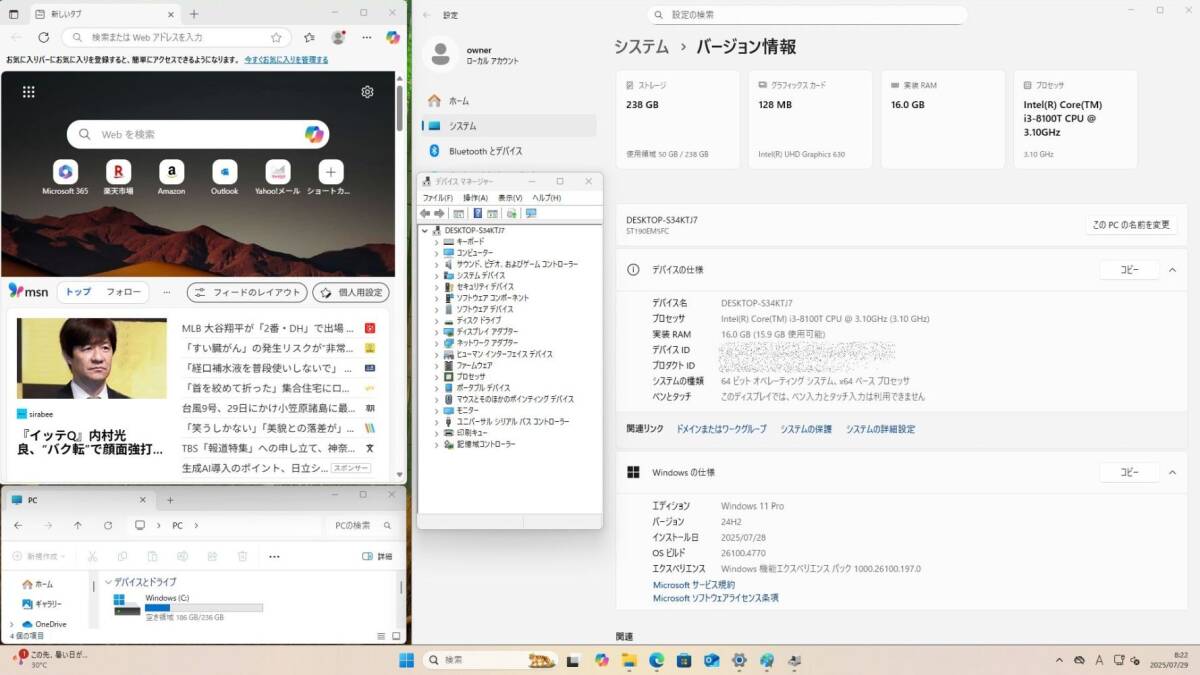This screenshot has height=675, width=1200.
Task: Click the Windows Start button
Action: click(x=407, y=660)
